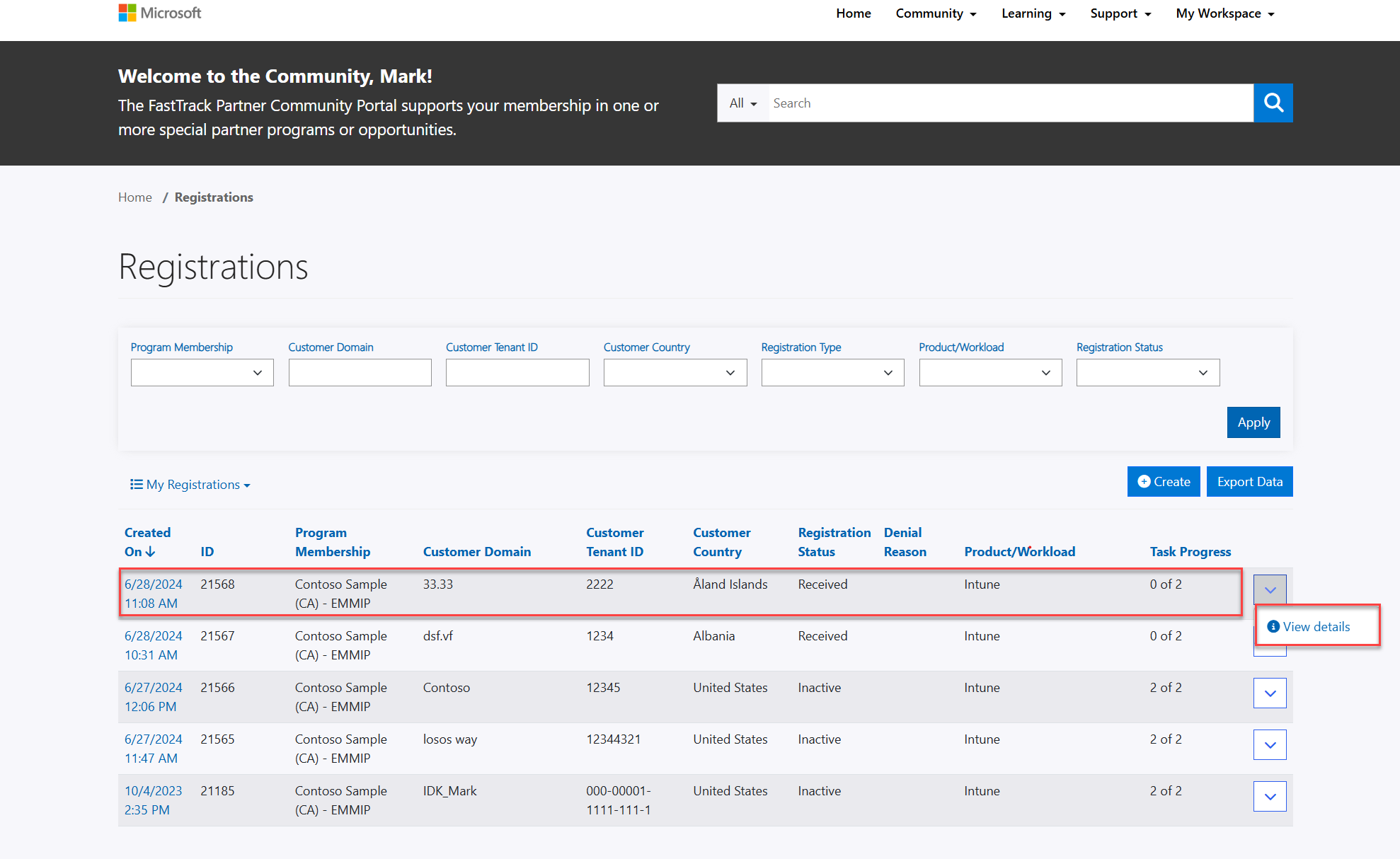Screen dimensions: 1400x859
Task: Click the tenant ID cell 12344321
Action: tap(614, 739)
